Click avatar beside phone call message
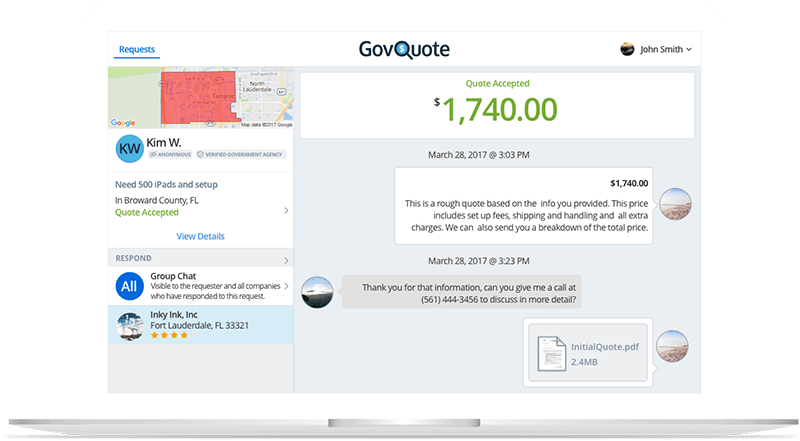Screen dimensions: 800x441 317,292
